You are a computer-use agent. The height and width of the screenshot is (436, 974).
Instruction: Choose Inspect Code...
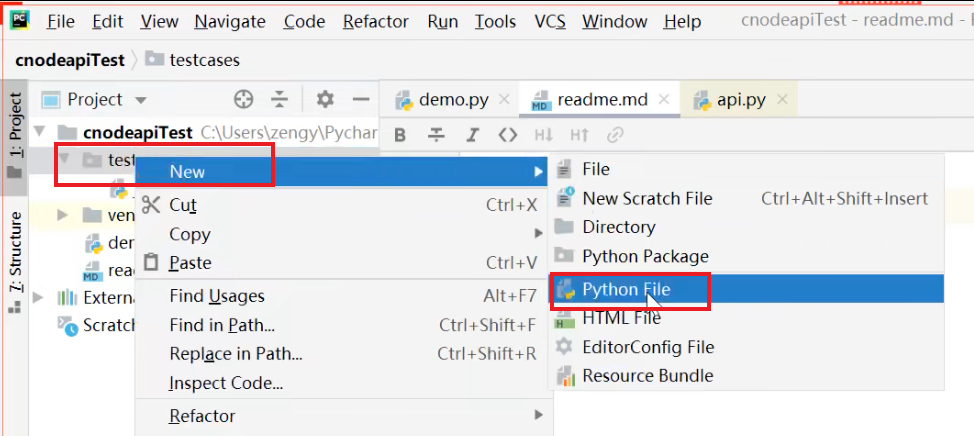[x=342, y=383]
